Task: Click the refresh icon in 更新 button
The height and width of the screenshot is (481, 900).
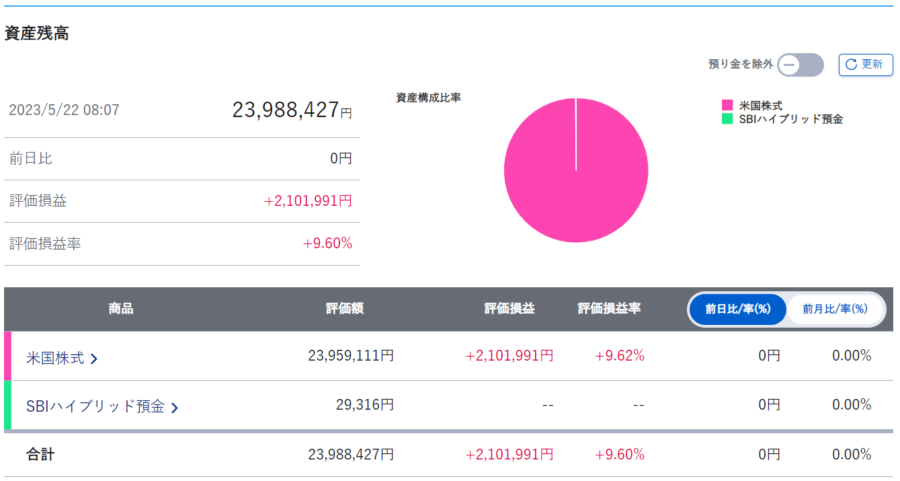Action: 851,65
